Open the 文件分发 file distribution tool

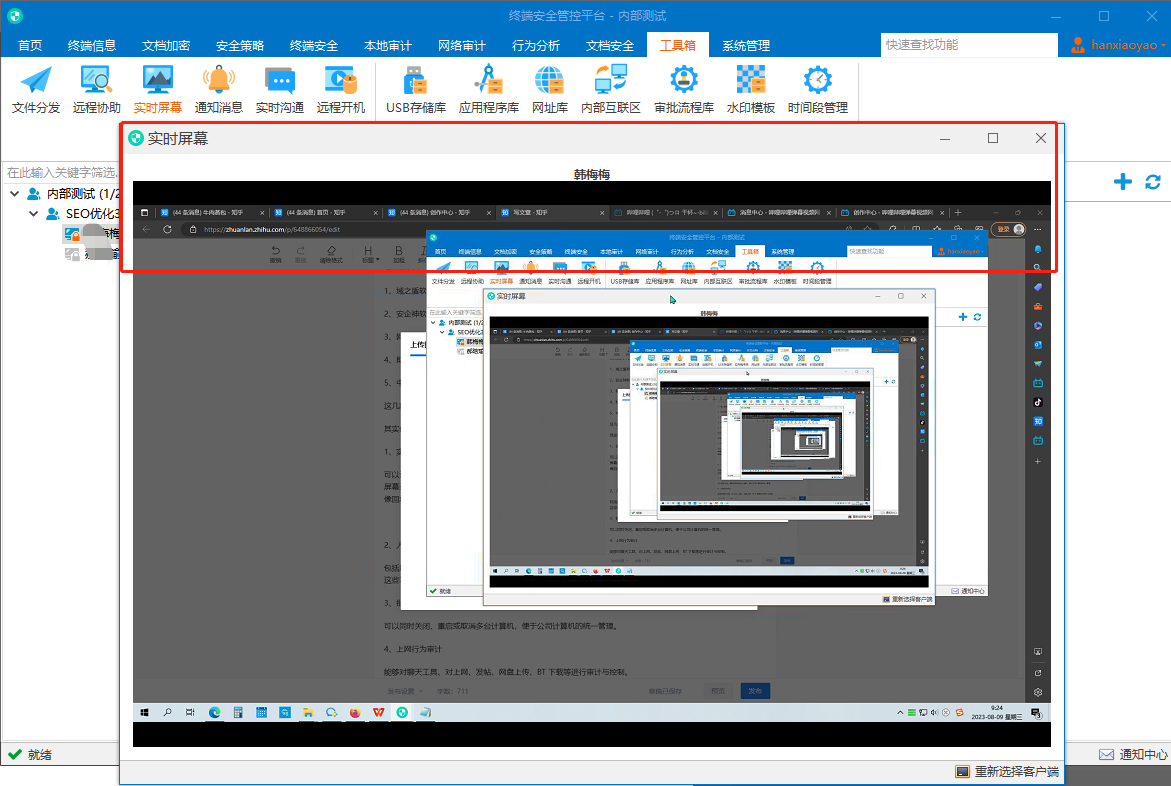point(36,90)
